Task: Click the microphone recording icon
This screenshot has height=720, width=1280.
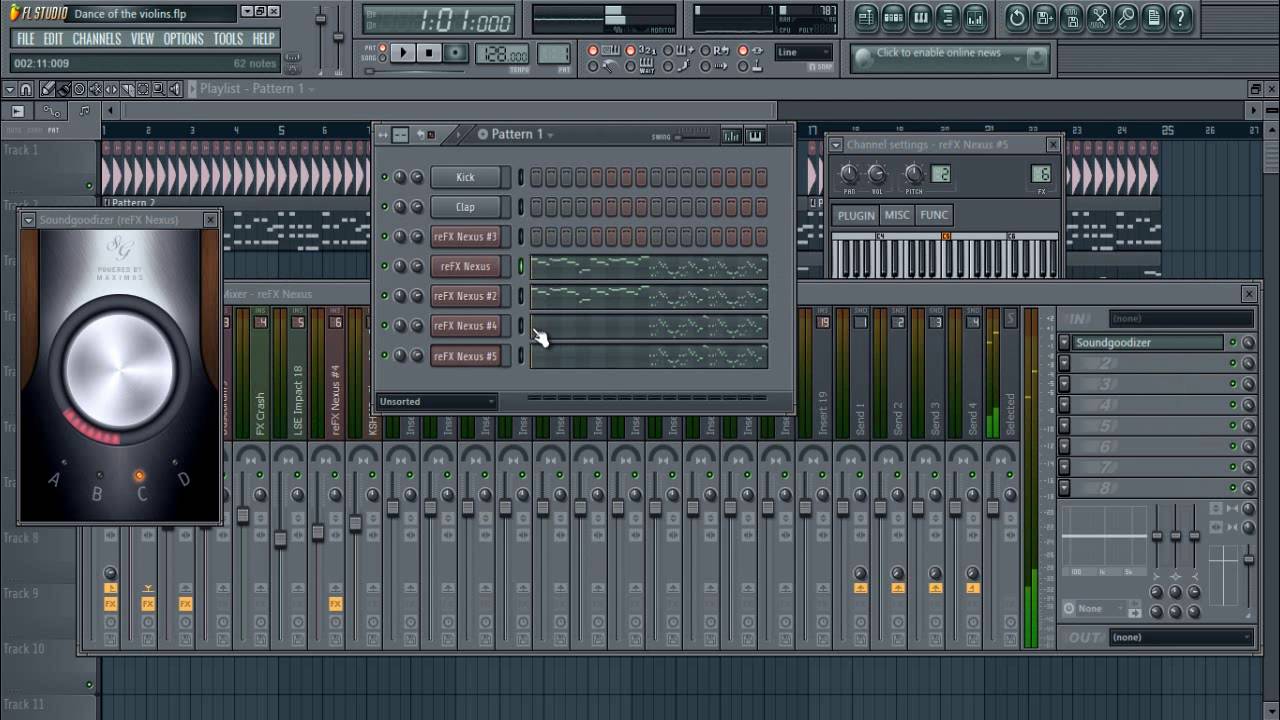Action: click(x=1126, y=17)
